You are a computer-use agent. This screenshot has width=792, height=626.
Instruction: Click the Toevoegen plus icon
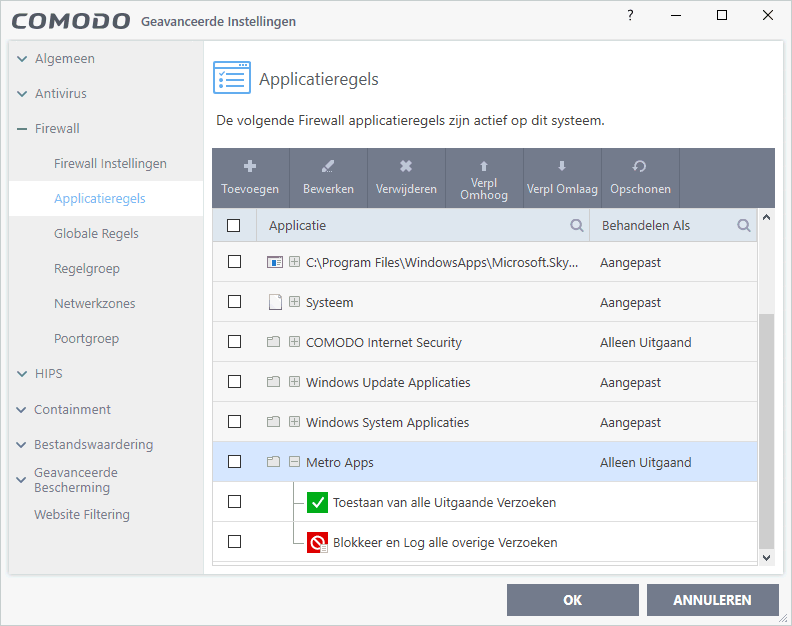click(250, 166)
